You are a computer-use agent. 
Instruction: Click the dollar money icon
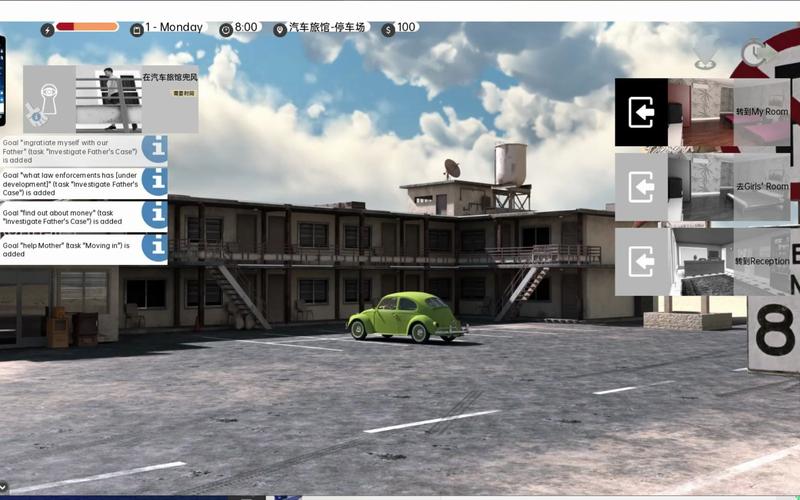pos(388,29)
